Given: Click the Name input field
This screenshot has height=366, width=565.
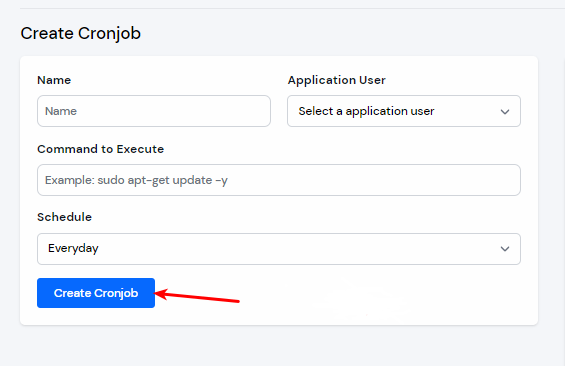Looking at the screenshot, I should (x=154, y=111).
